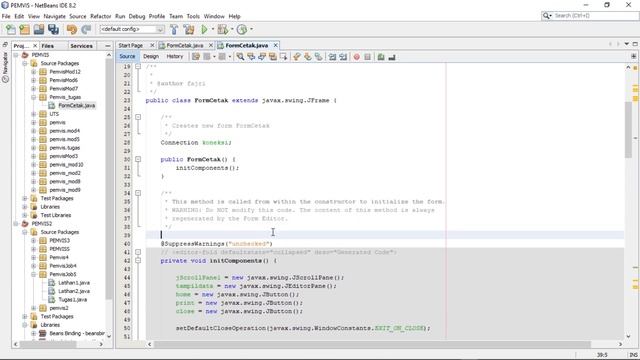The image size is (640, 360).
Task: Click the Stop Macro Recording icon
Action: tap(367, 57)
